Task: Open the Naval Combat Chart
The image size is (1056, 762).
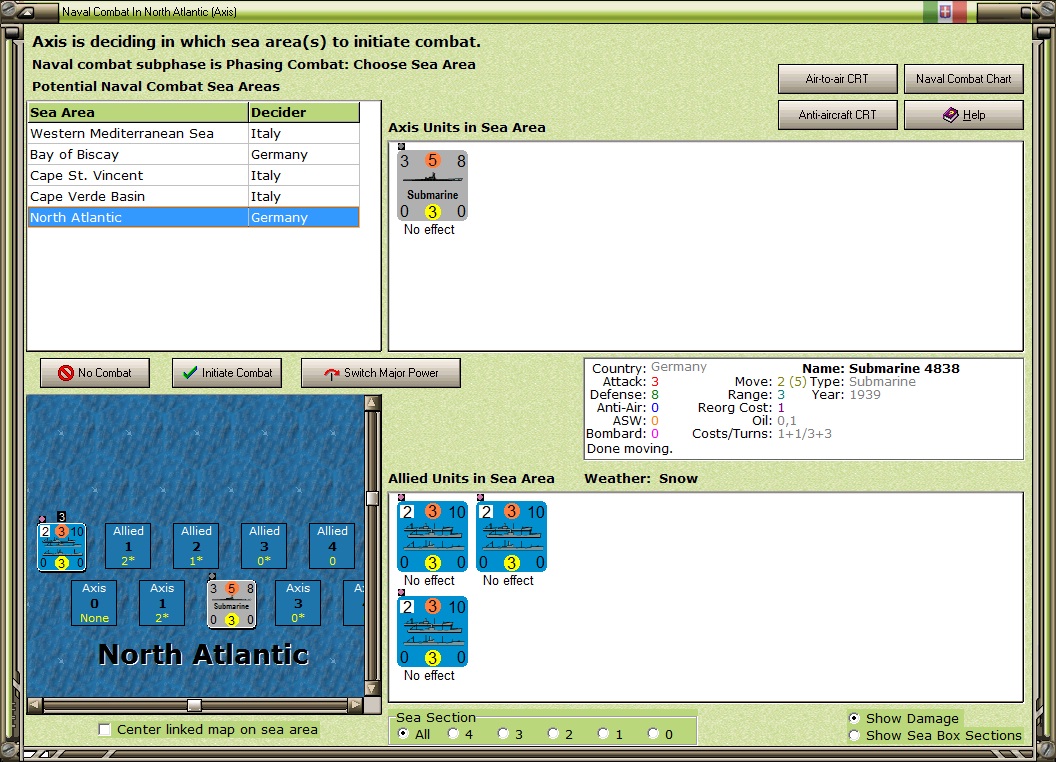Action: pos(964,79)
